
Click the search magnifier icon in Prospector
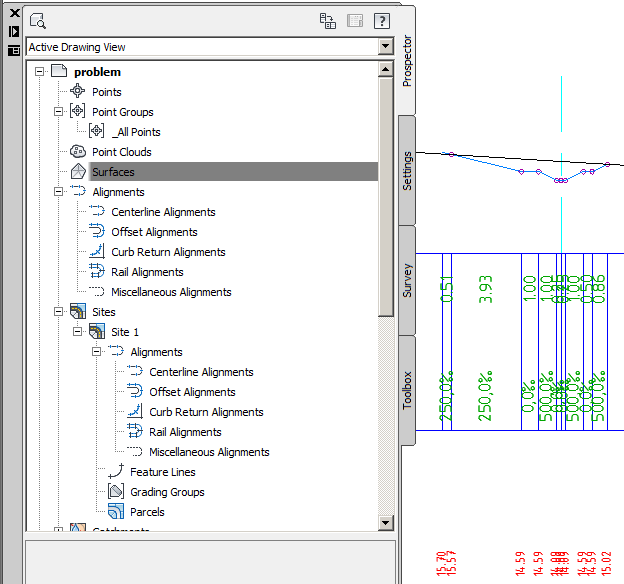[38, 20]
